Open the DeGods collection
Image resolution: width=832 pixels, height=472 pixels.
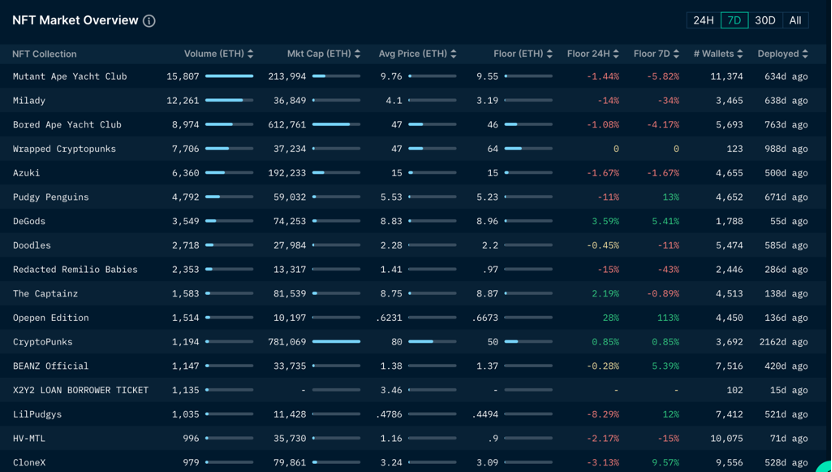tap(29, 221)
